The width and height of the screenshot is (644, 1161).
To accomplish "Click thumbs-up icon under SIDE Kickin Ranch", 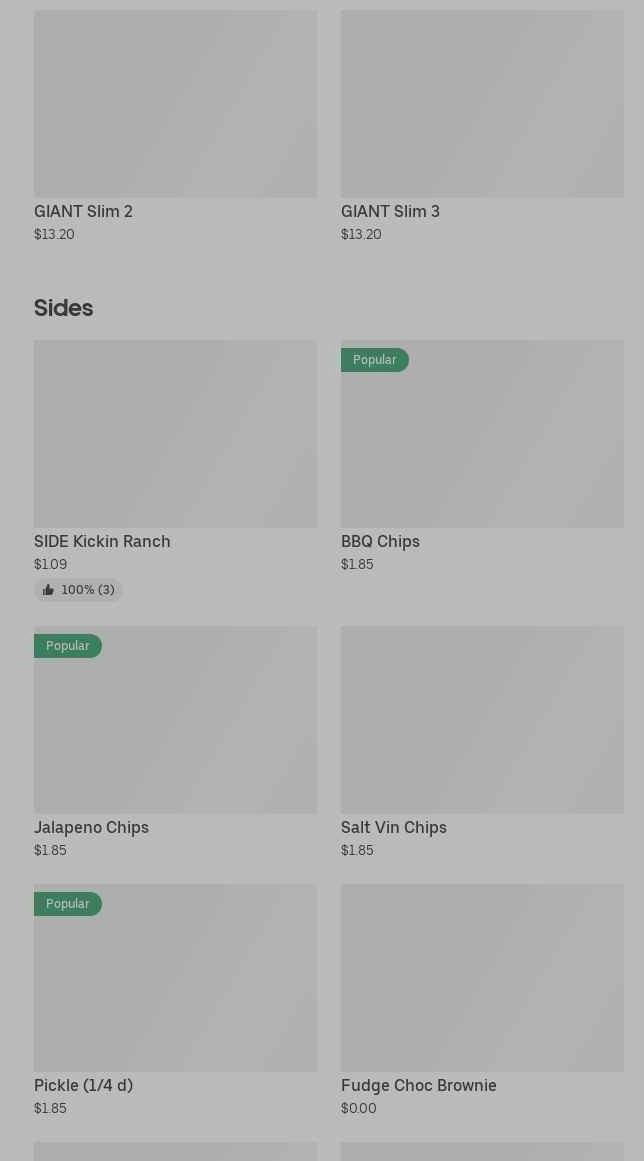I will click(x=48, y=590).
